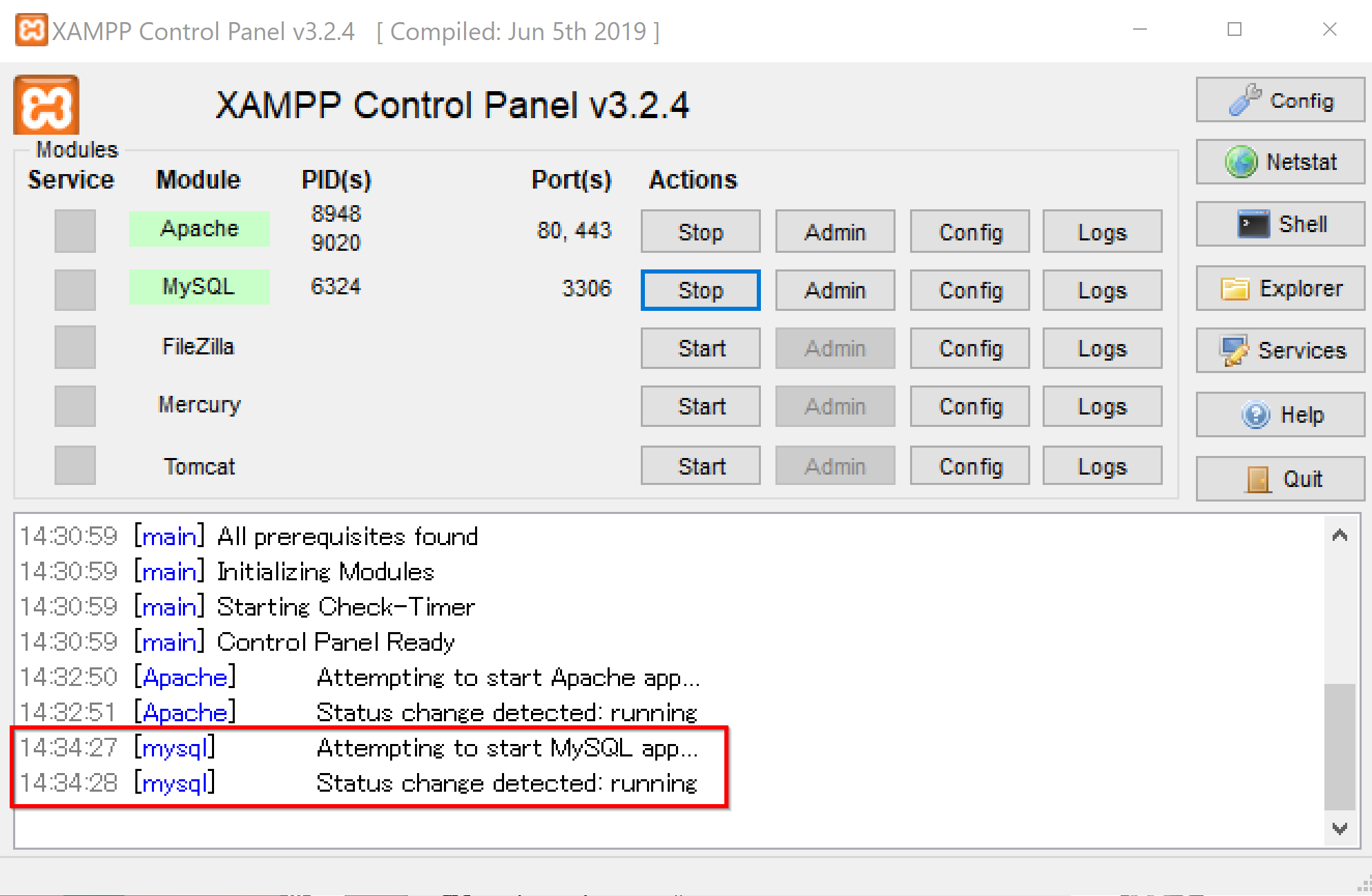The image size is (1372, 896).
Task: View the Mercury Logs
Action: [x=1102, y=406]
